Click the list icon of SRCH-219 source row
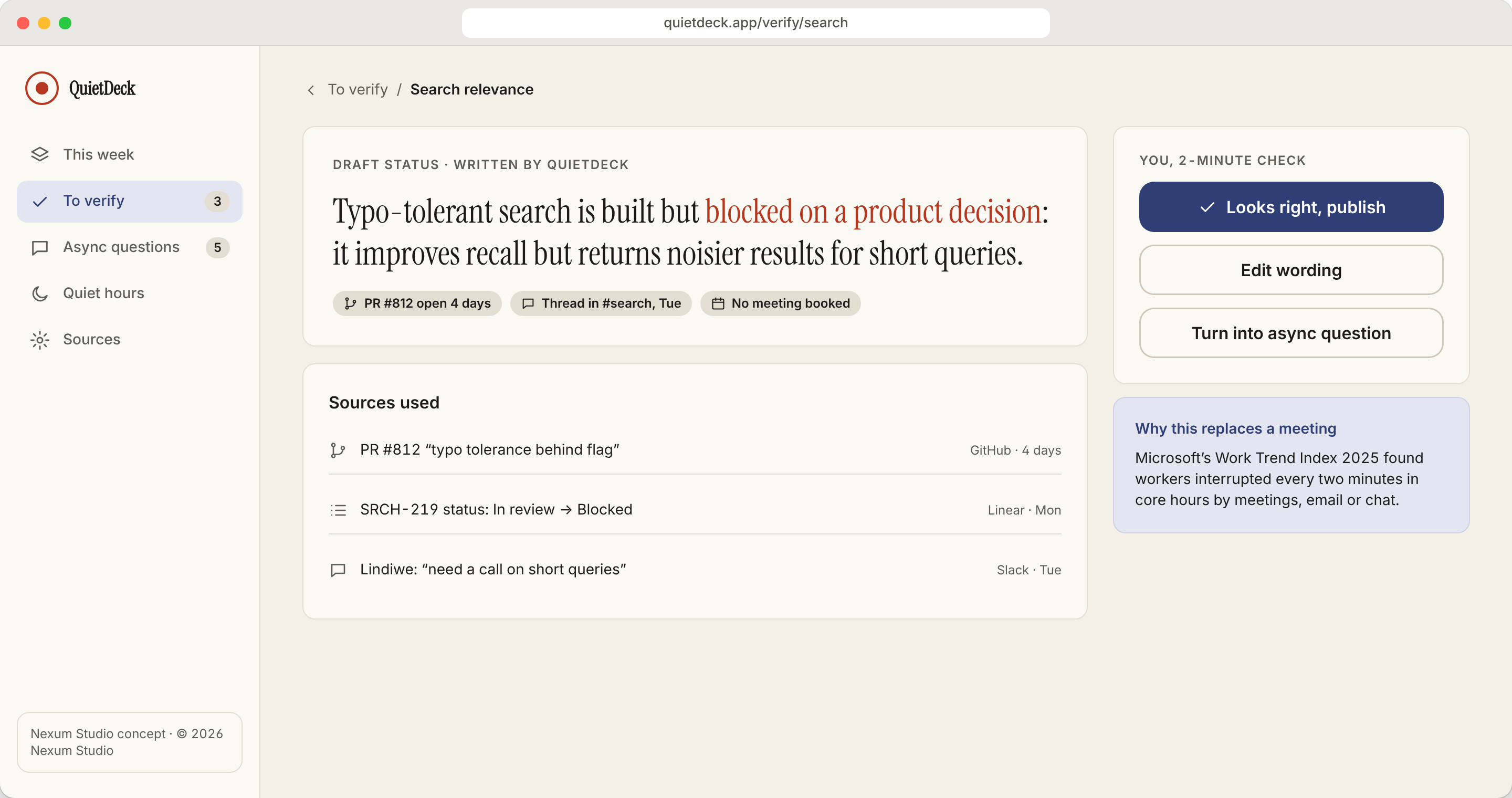Viewport: 1512px width, 798px height. [338, 510]
